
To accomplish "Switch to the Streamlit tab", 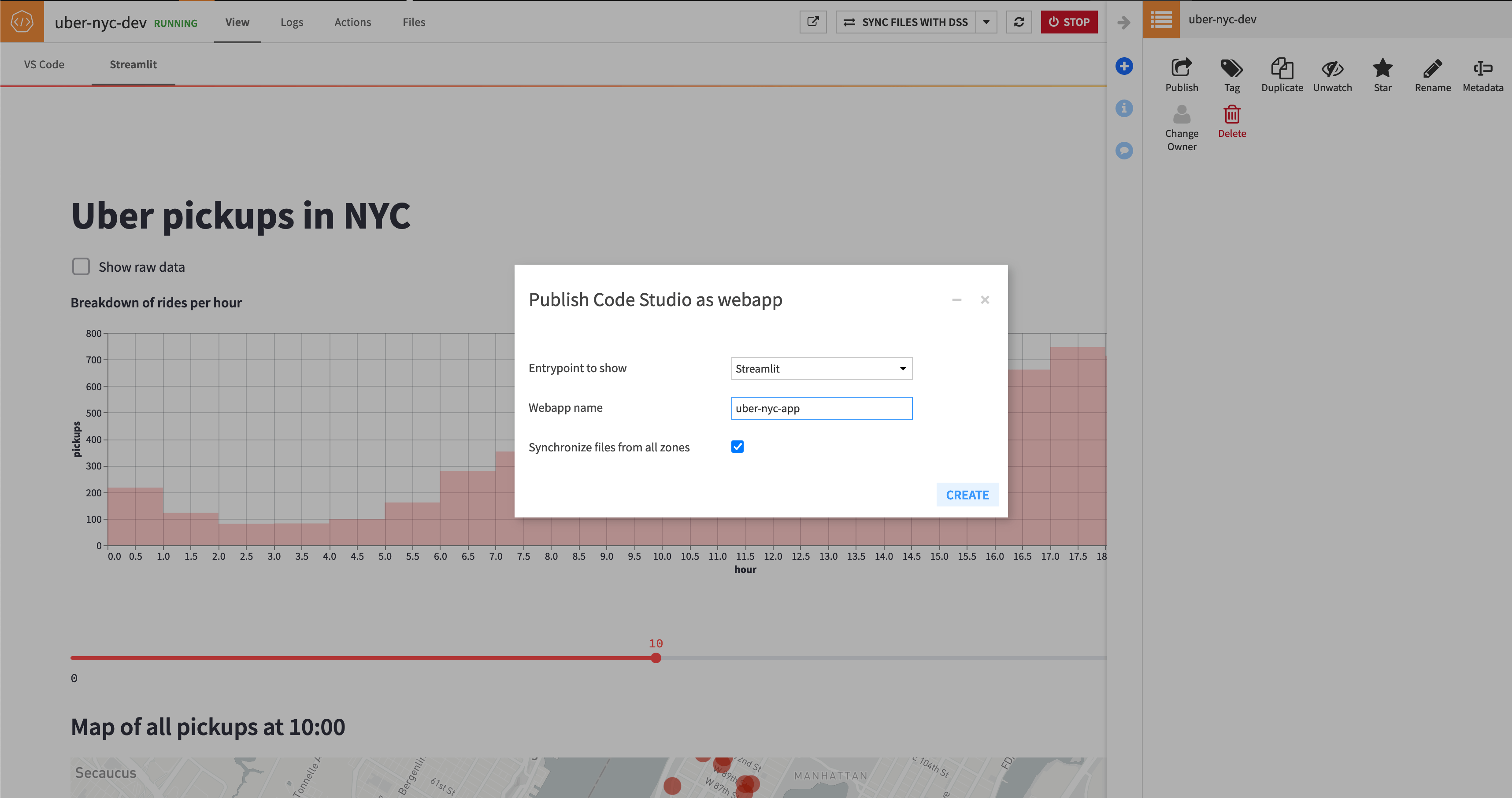I will [x=133, y=64].
